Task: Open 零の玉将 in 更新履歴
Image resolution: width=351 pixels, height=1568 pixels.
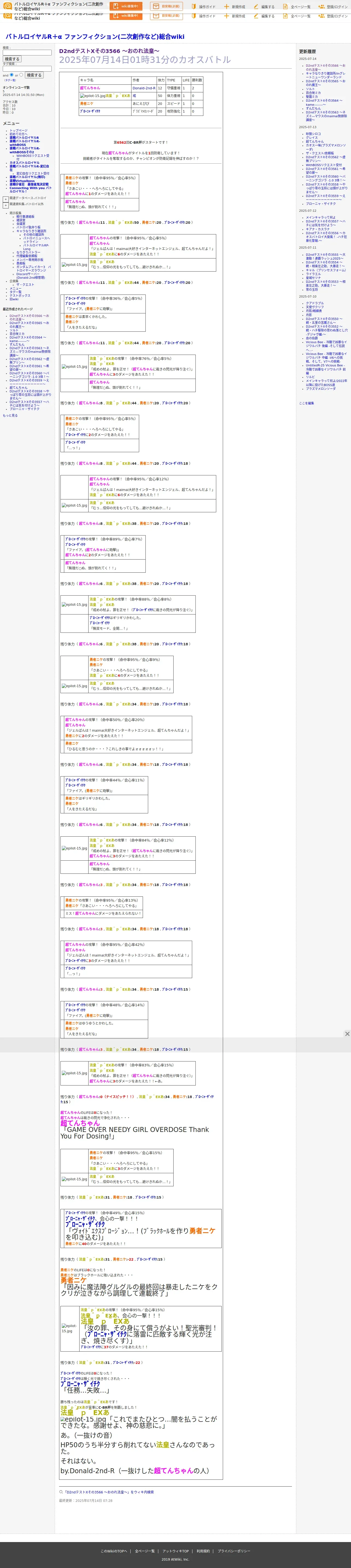Action: coord(312,289)
